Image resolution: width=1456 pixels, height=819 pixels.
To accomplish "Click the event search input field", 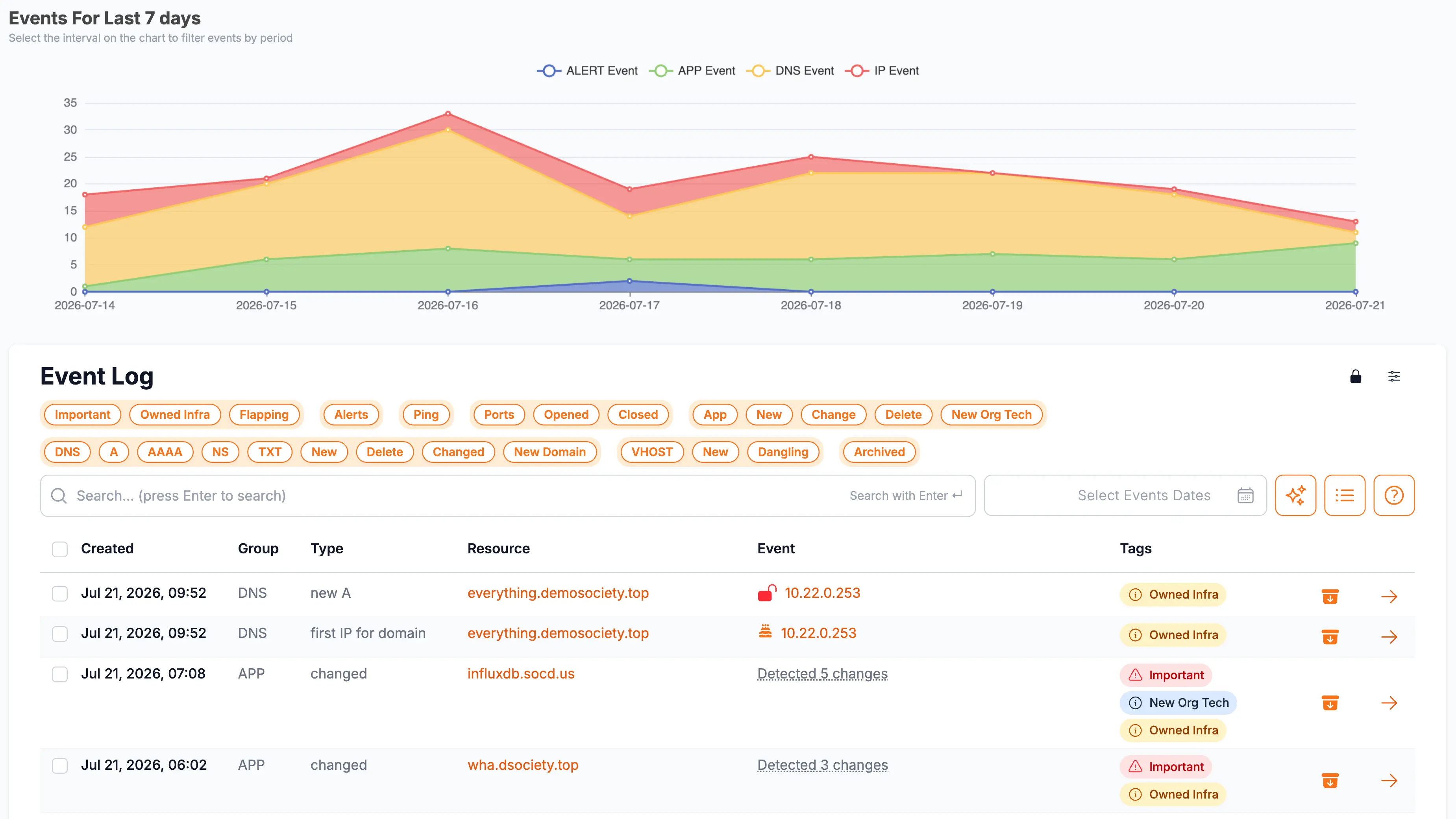I will pyautogui.click(x=507, y=495).
